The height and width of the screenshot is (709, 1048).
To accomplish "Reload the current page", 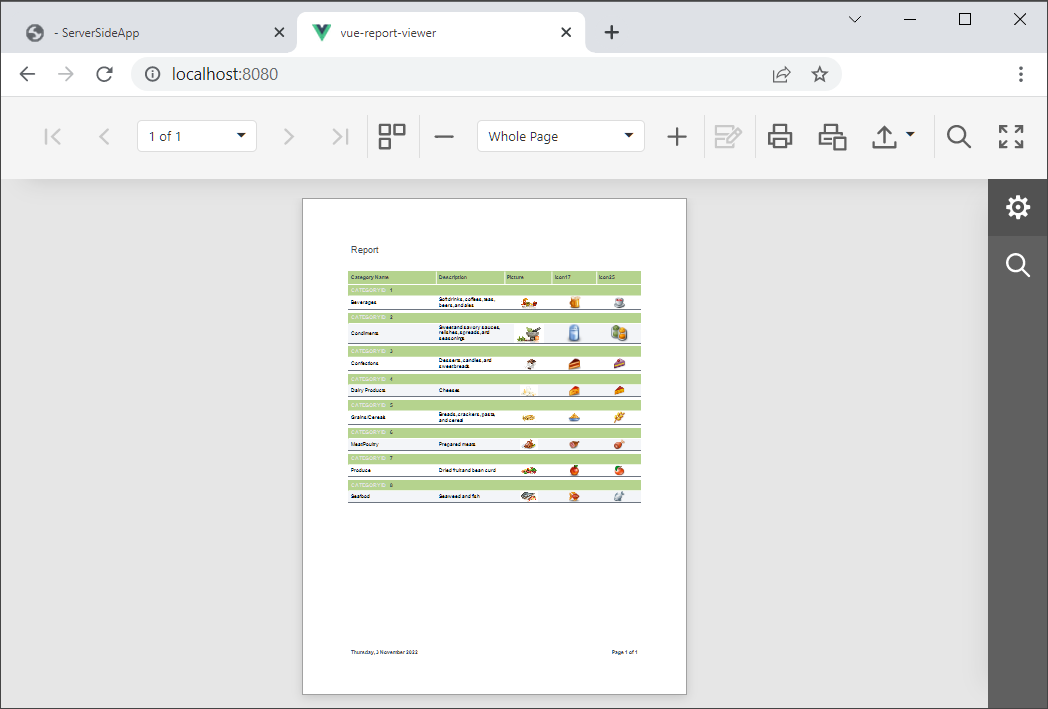I will click(104, 74).
